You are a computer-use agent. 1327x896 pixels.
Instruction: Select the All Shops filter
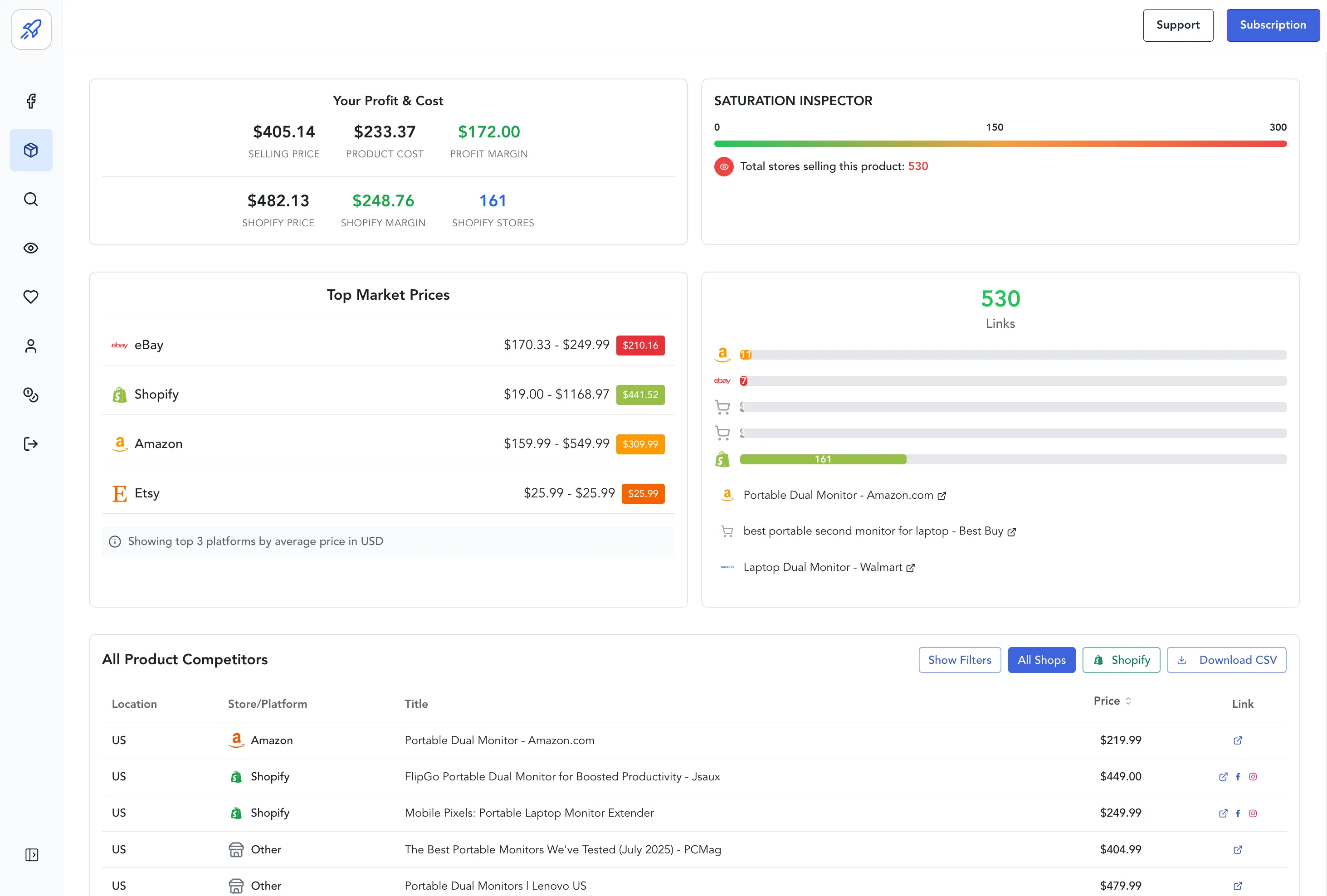[1041, 660]
